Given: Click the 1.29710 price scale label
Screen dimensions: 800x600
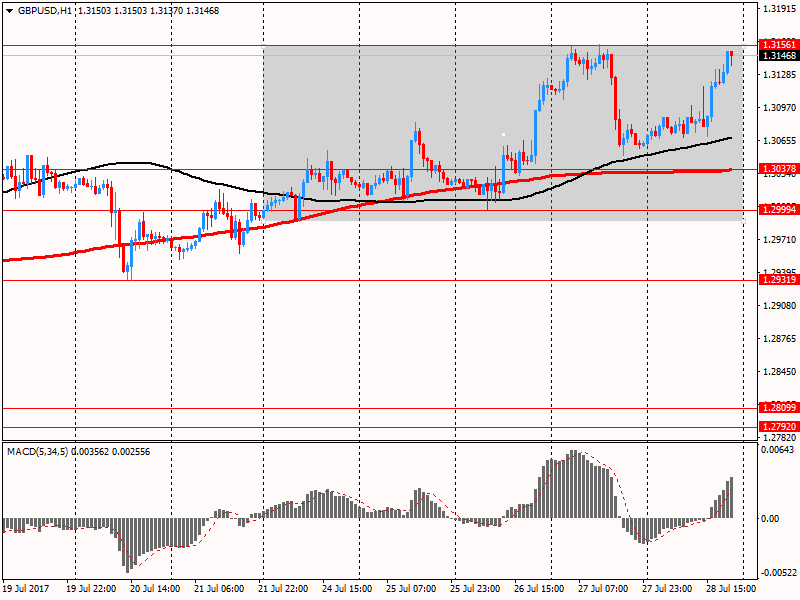Looking at the screenshot, I should pos(779,240).
